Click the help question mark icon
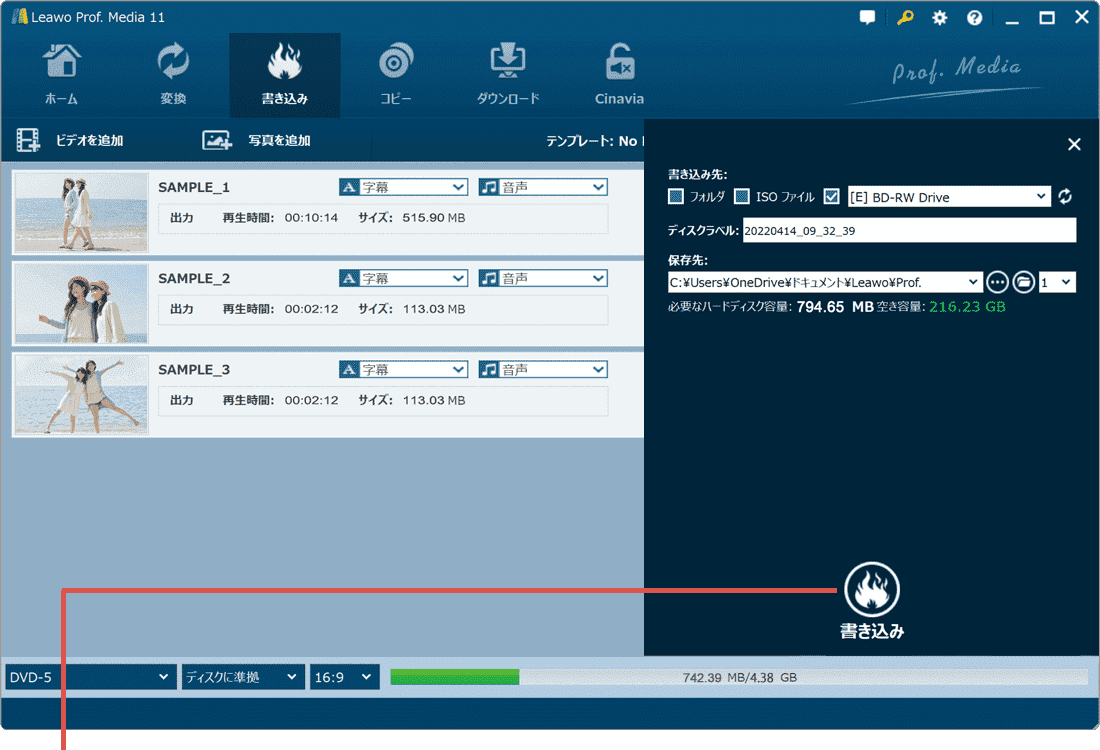The height and width of the screenshot is (750, 1100). [974, 18]
